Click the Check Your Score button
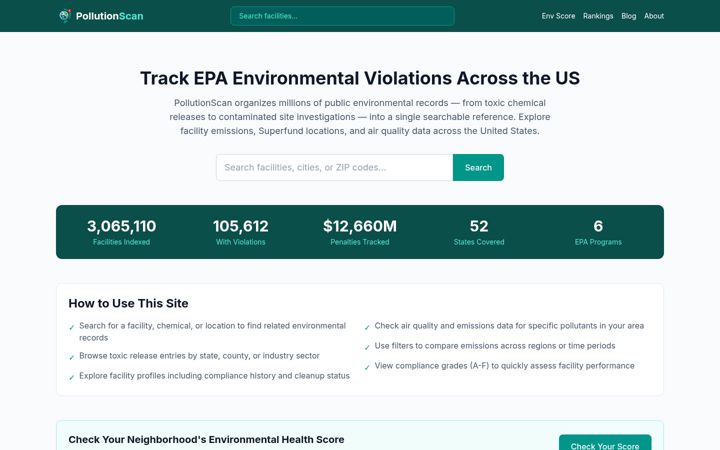This screenshot has width=720, height=450. coord(605,444)
